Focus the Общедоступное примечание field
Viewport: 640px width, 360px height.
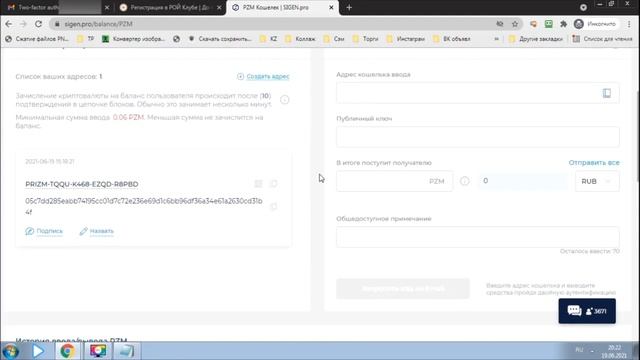click(x=478, y=237)
